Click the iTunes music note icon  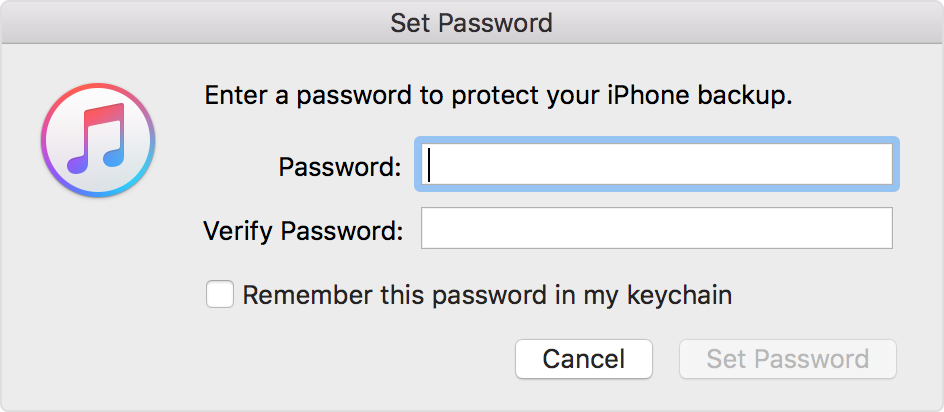(97, 138)
